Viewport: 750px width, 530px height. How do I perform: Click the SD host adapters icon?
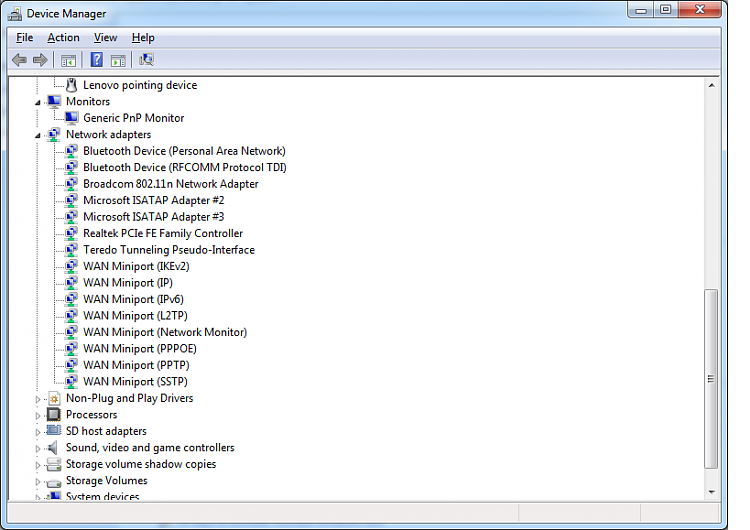[x=54, y=431]
